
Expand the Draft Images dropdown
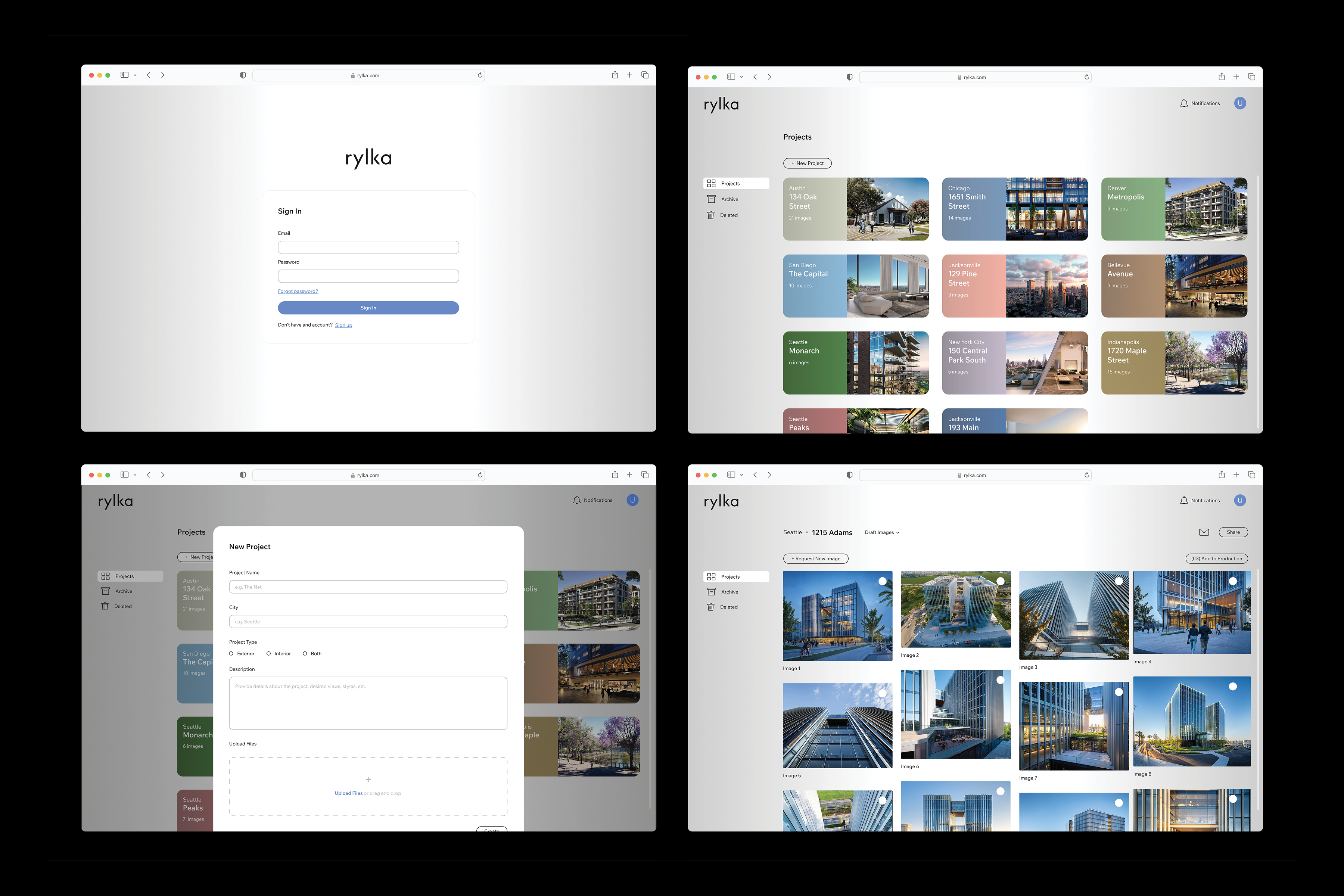point(882,533)
